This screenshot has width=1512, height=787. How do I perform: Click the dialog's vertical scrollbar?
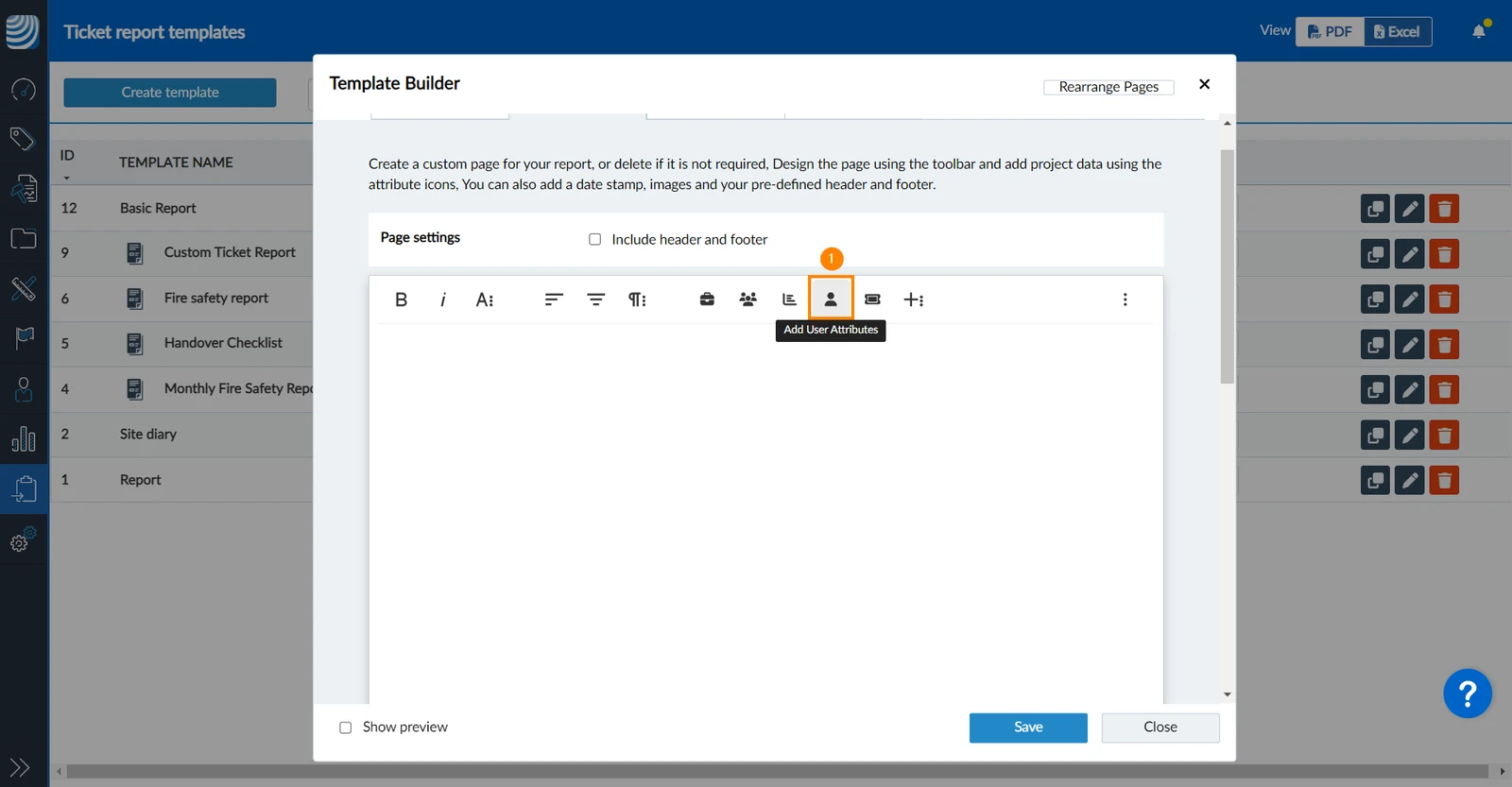(1227, 266)
